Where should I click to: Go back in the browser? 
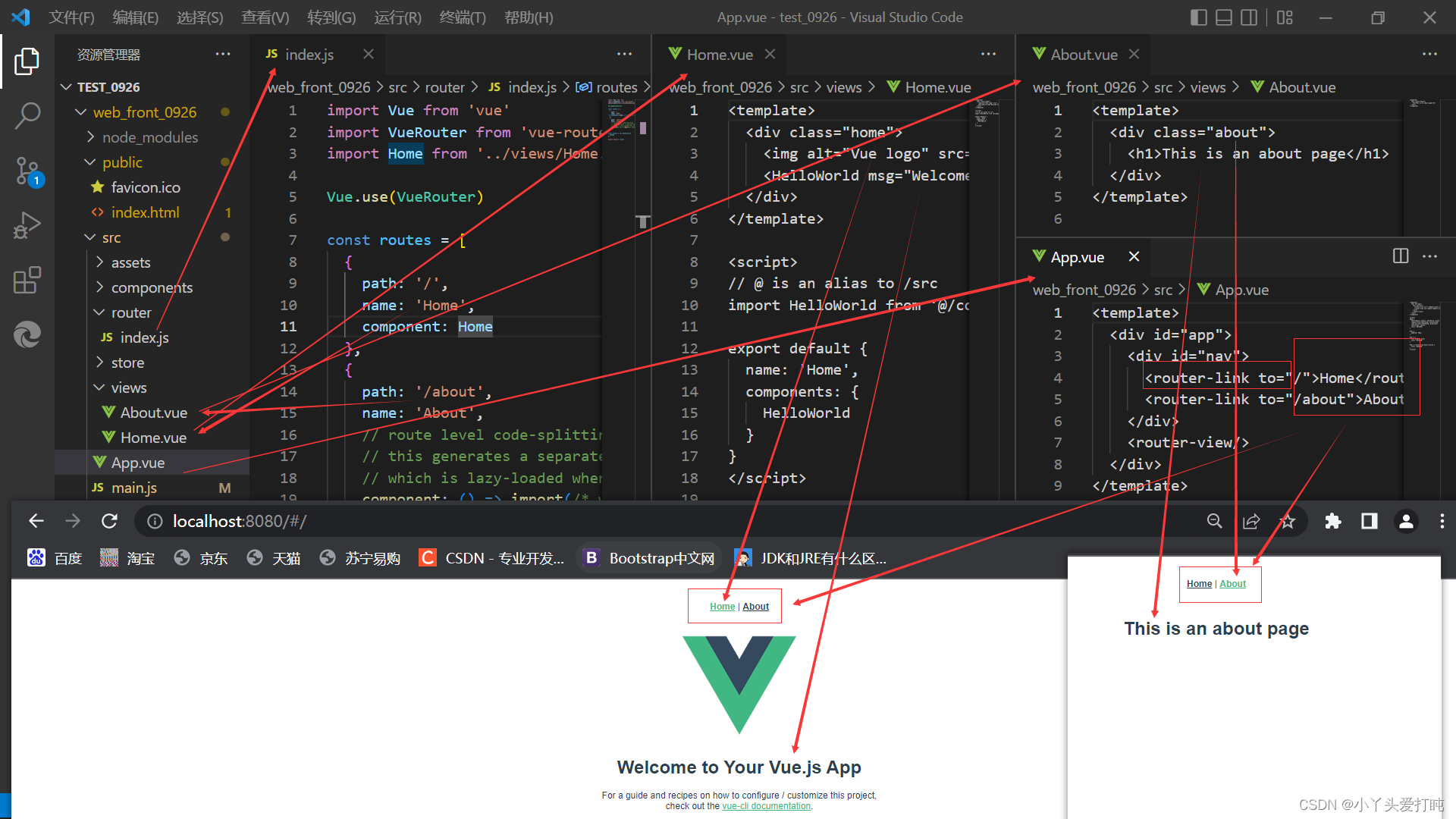36,521
